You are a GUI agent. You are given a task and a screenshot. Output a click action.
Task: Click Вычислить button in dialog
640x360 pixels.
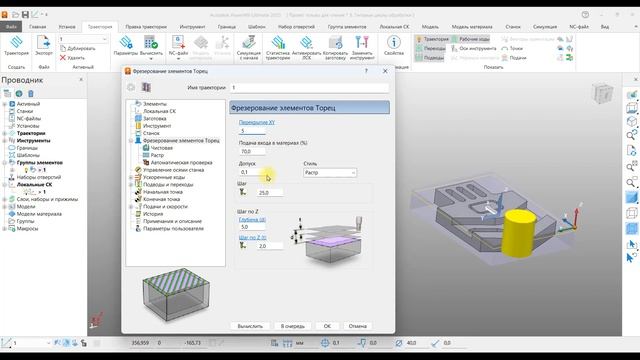pyautogui.click(x=250, y=326)
